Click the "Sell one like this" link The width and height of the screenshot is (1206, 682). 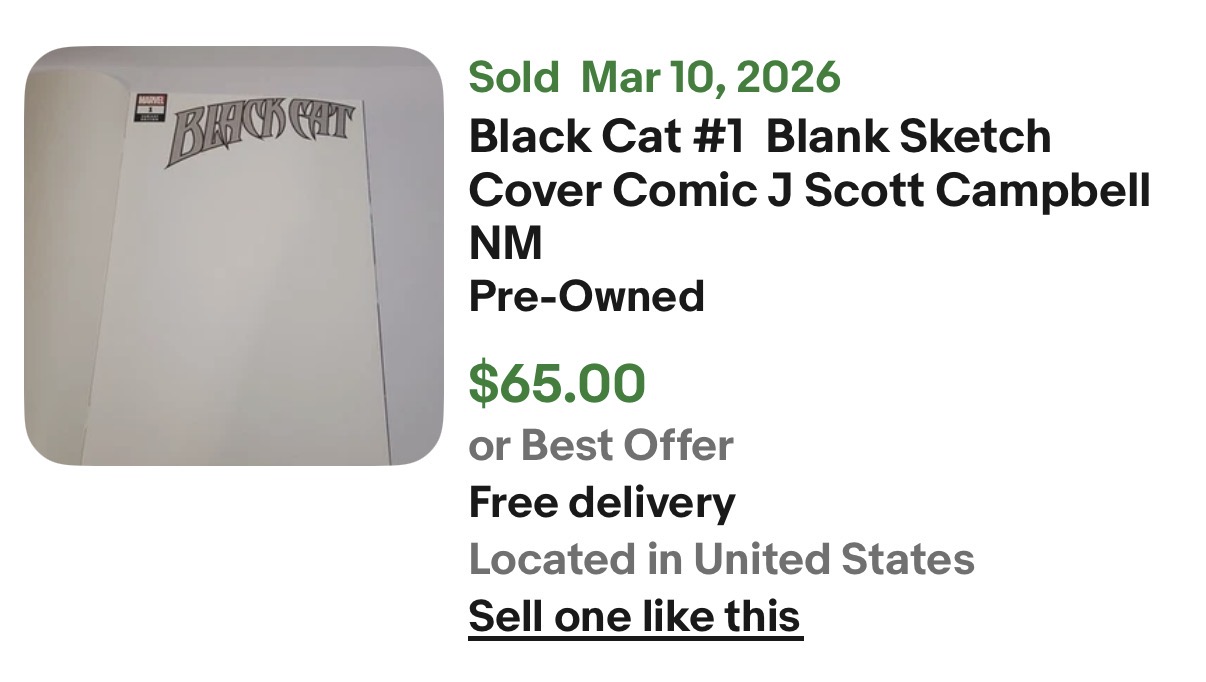[x=635, y=616]
